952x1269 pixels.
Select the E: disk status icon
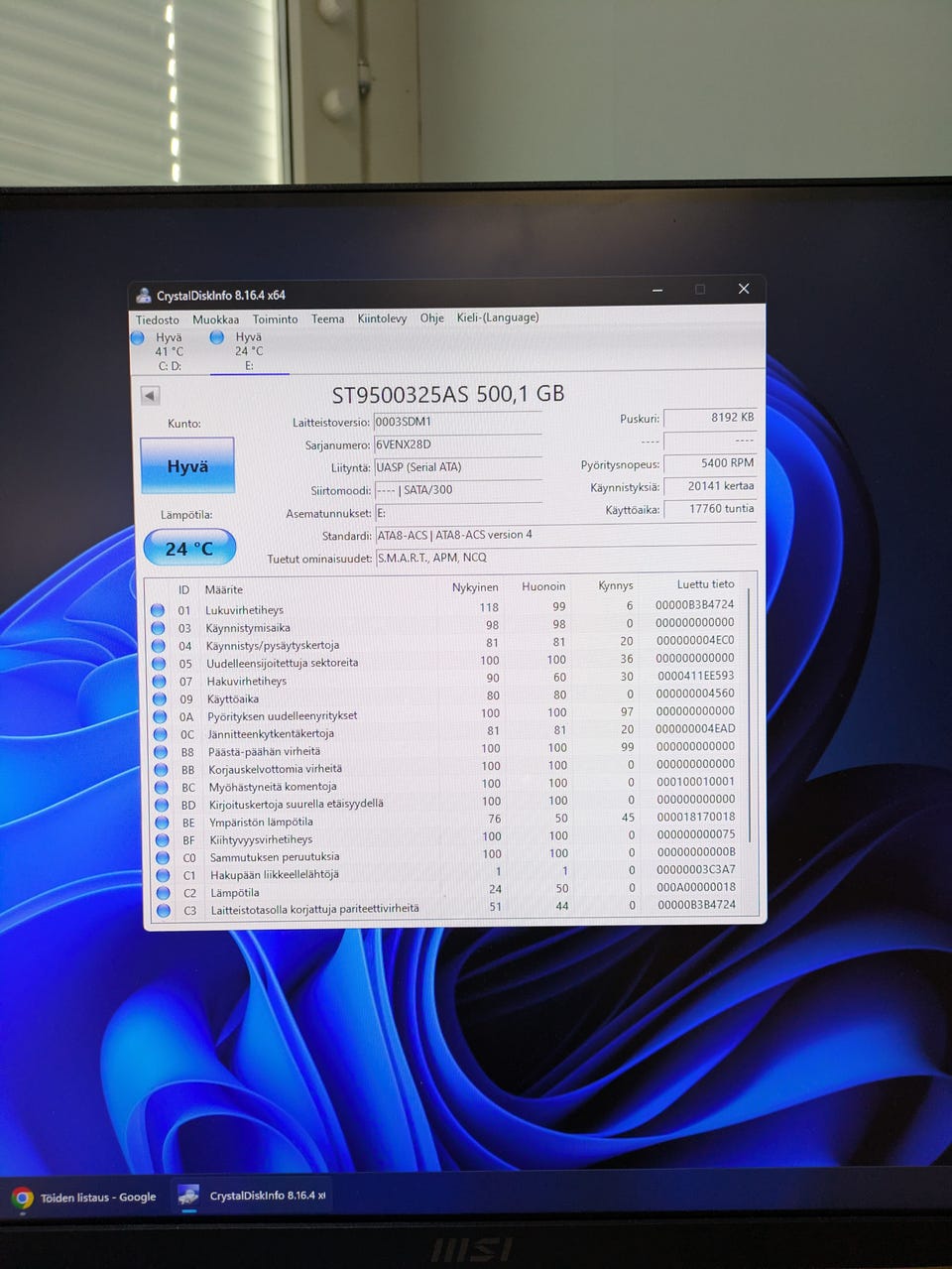pos(217,338)
